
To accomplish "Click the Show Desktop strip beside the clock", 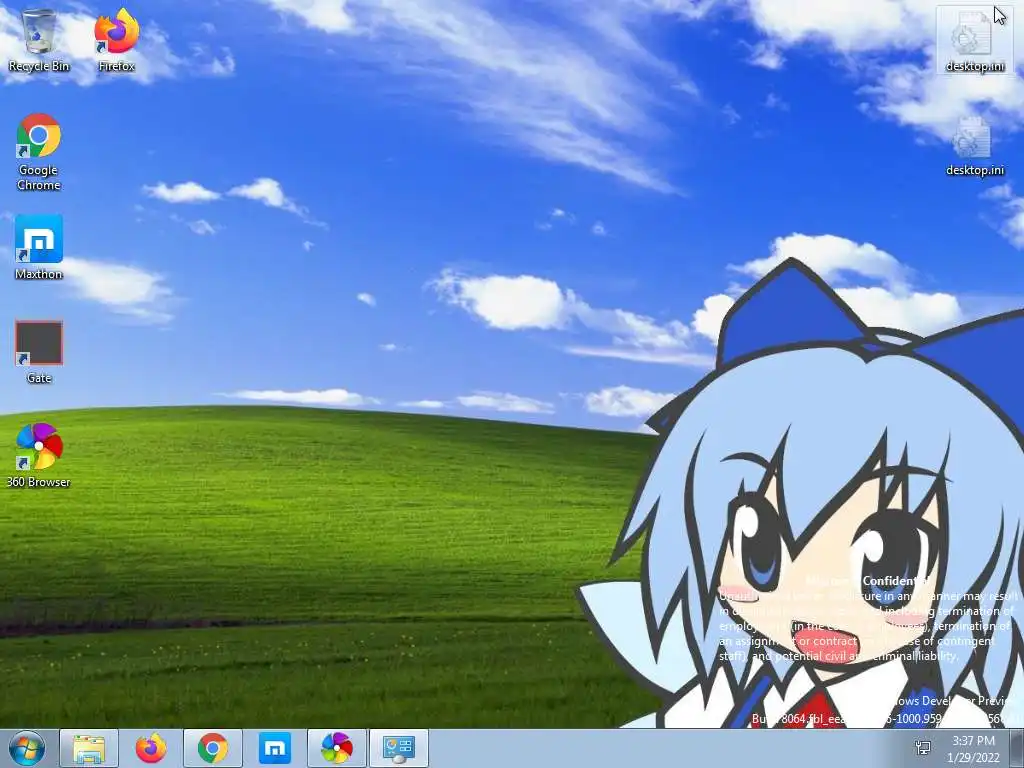I will click(1017, 748).
